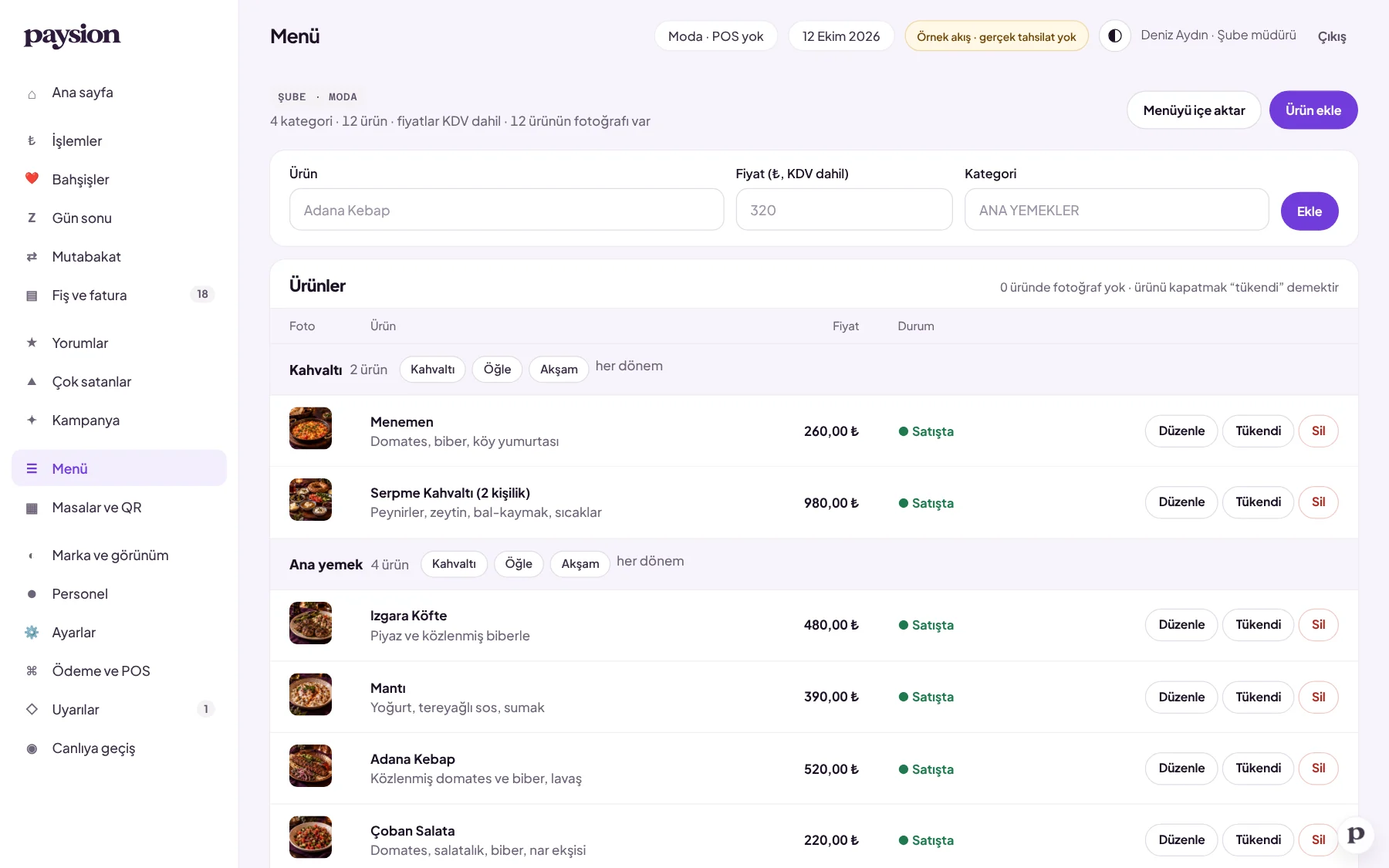This screenshot has width=1389, height=868.
Task: Click Menüyü içe aktar button
Action: pos(1194,110)
